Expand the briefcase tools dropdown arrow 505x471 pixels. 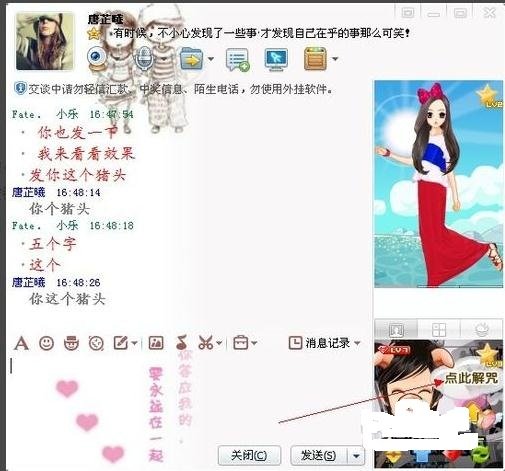254,343
